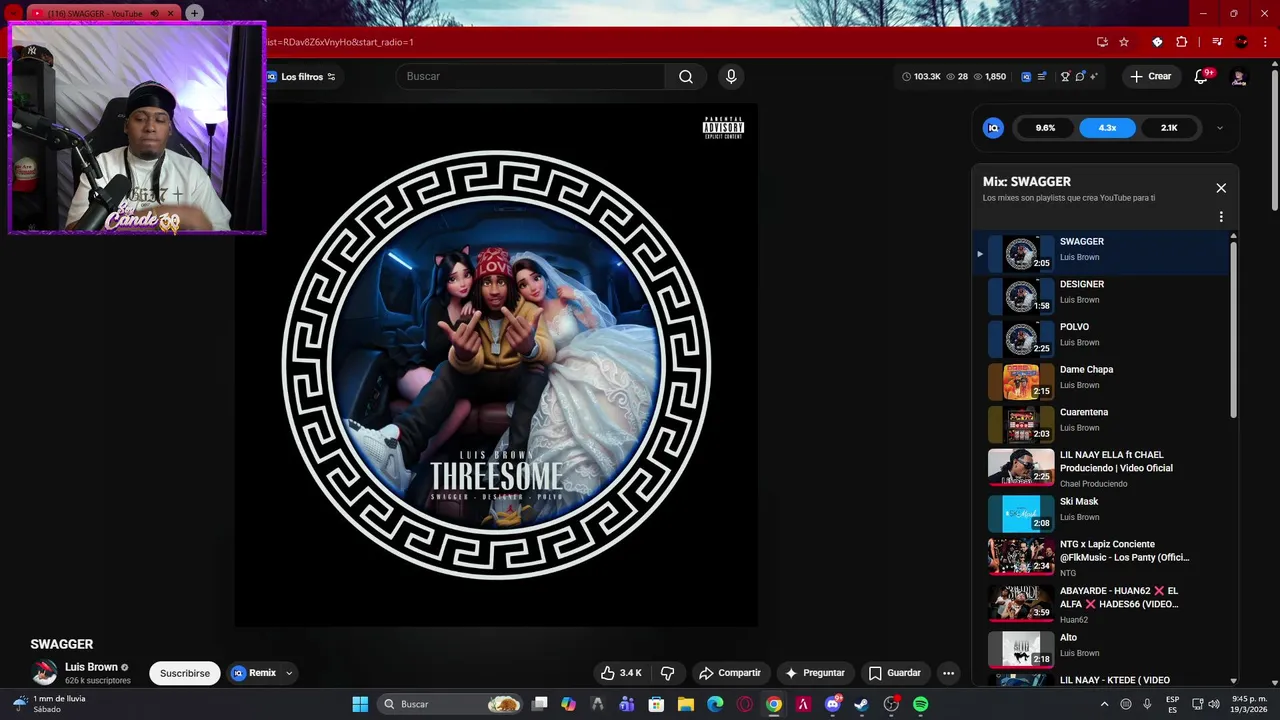The height and width of the screenshot is (720, 1280).
Task: Click the vidIQ chat bubble icon
Action: pos(1080,77)
